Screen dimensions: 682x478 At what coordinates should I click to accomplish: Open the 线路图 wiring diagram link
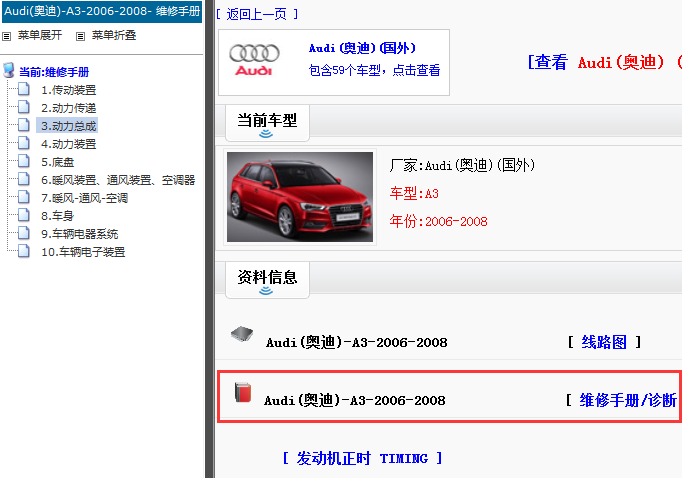pyautogui.click(x=604, y=342)
